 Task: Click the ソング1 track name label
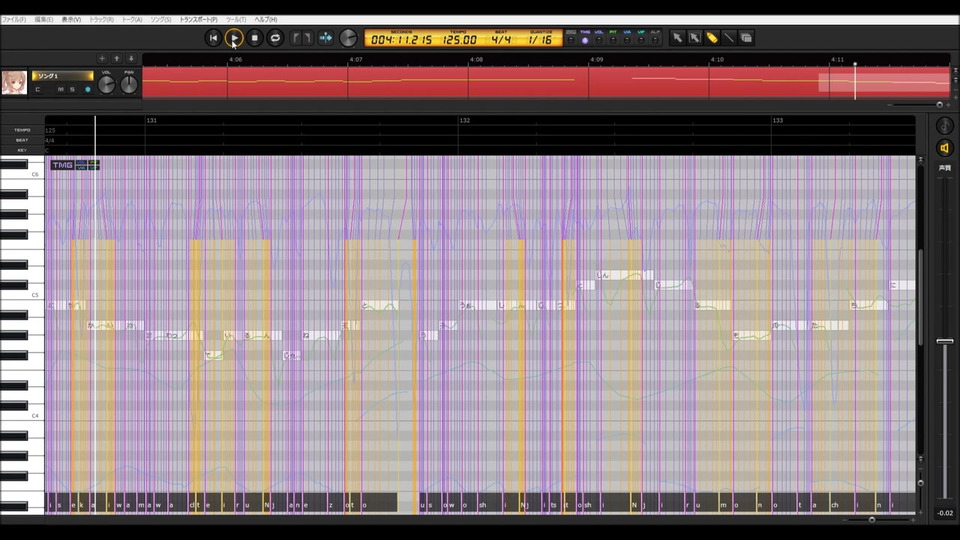point(62,76)
